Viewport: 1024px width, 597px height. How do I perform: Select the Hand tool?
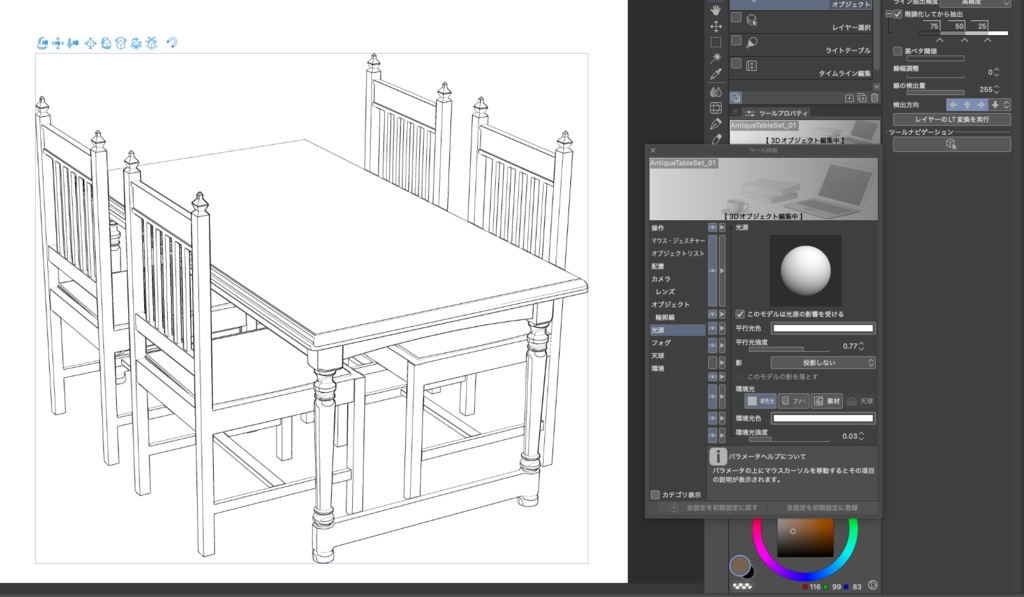click(x=716, y=10)
